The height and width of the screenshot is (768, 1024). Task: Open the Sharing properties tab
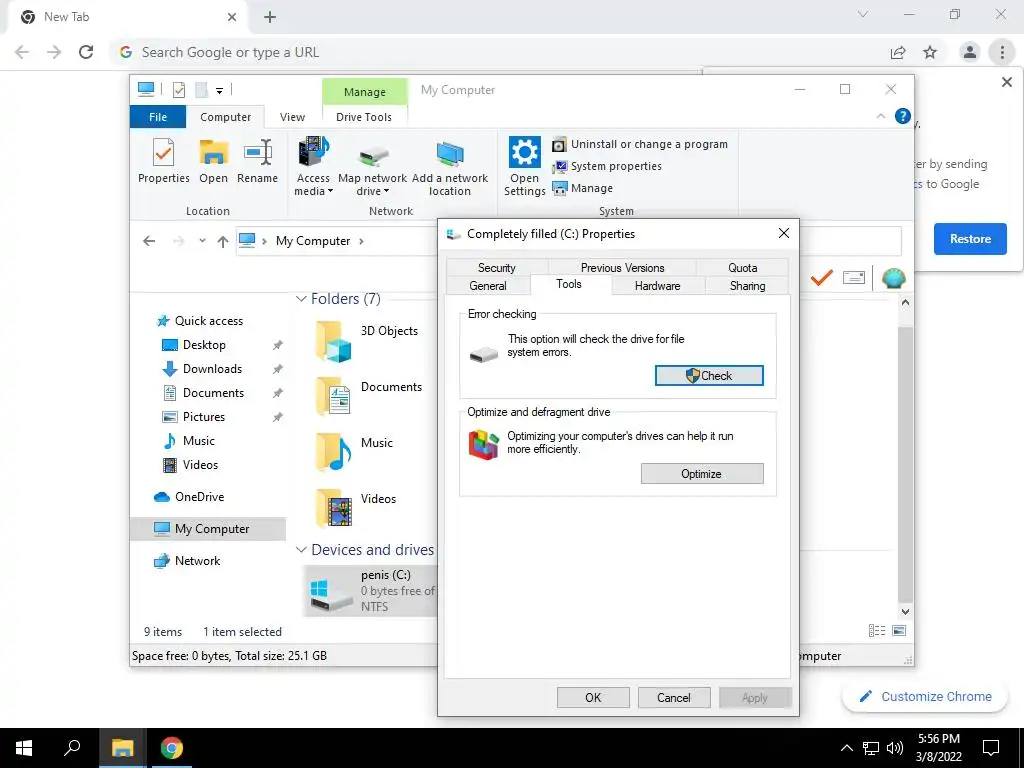coord(747,286)
